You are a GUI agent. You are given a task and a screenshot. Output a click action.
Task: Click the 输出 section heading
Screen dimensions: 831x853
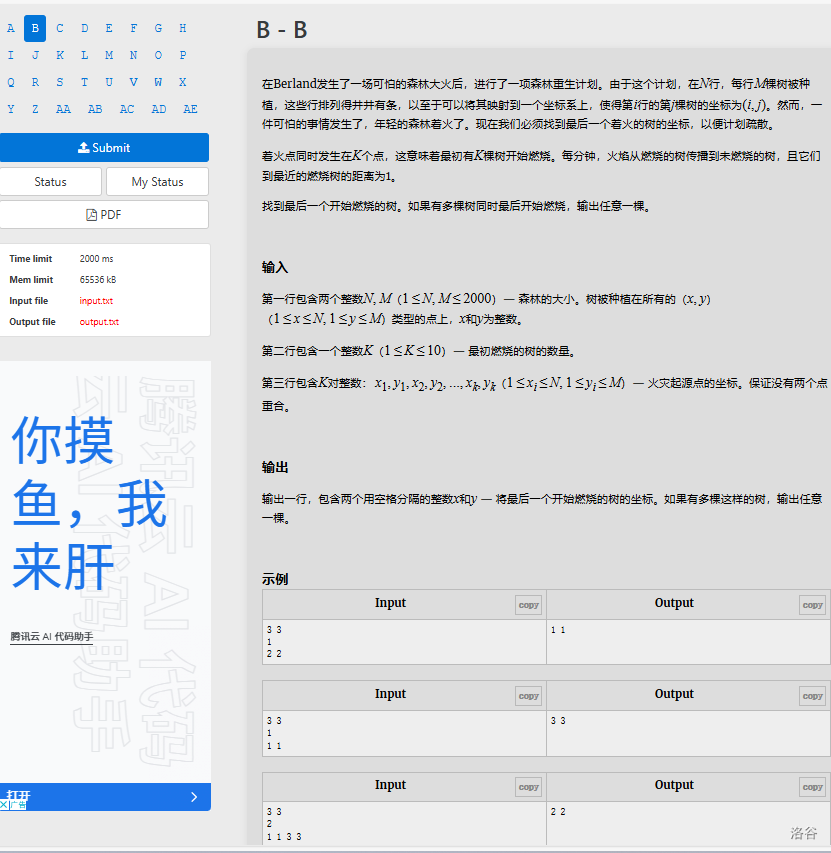275,467
